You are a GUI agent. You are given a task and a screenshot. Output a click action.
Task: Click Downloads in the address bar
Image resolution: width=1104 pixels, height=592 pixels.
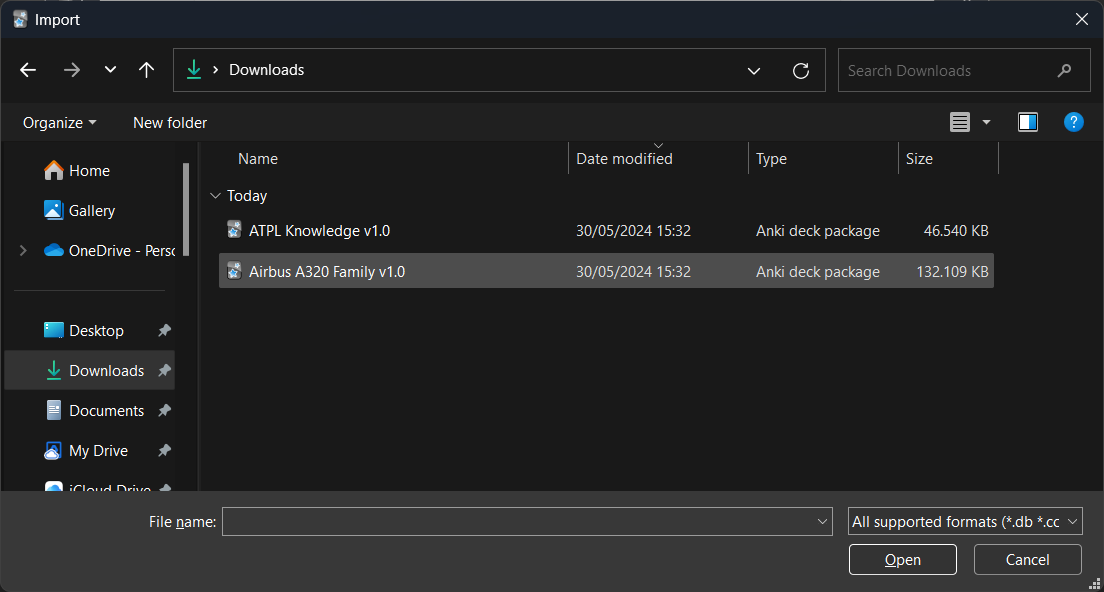coord(266,70)
